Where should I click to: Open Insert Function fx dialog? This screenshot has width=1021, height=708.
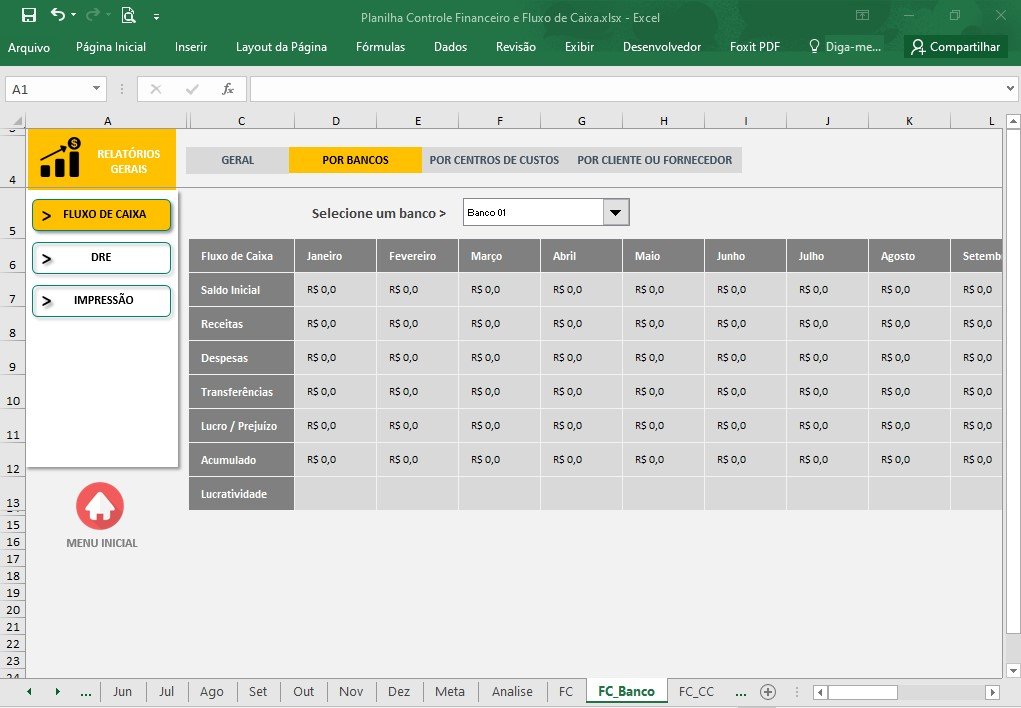227,89
